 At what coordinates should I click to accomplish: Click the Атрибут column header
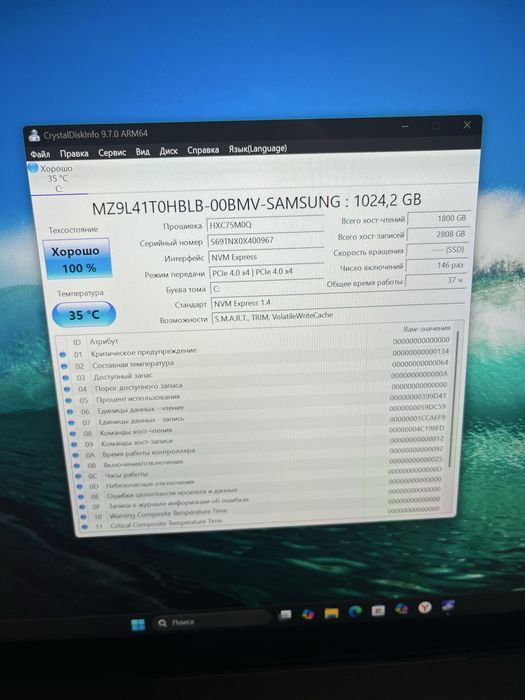pos(104,342)
